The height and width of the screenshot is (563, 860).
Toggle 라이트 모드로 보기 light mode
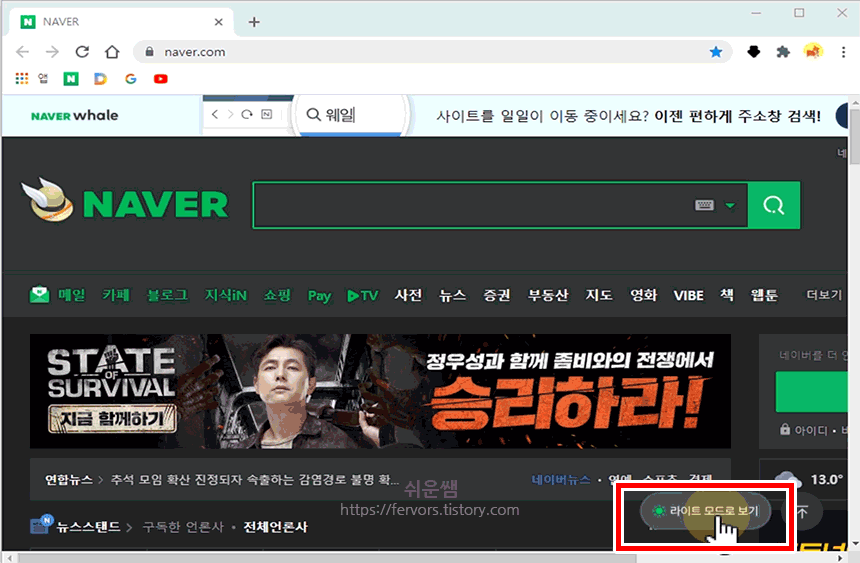click(706, 511)
